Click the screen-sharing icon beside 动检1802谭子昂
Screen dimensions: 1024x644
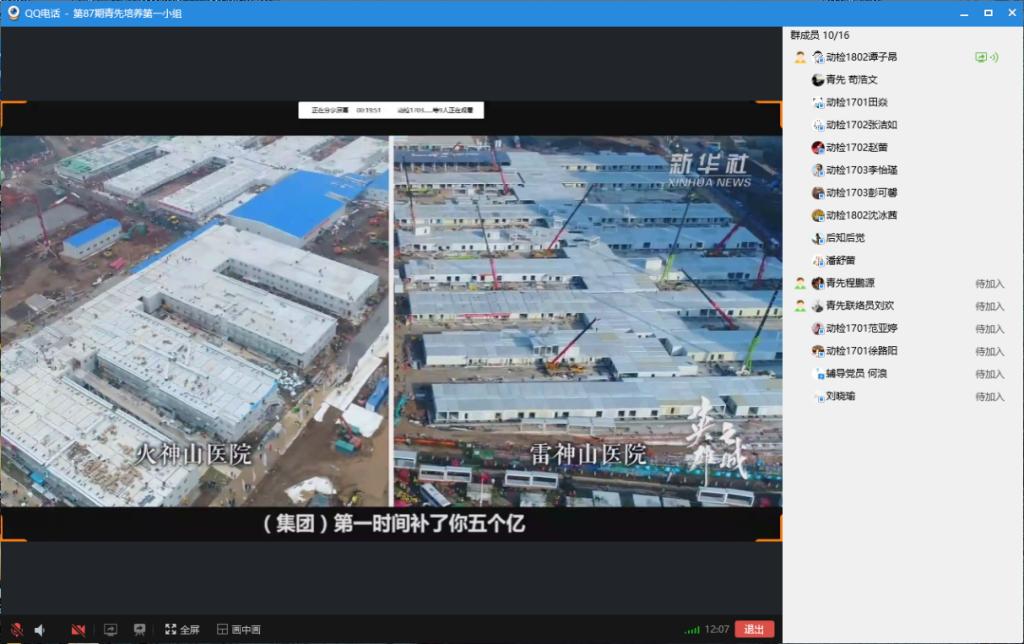coord(980,57)
